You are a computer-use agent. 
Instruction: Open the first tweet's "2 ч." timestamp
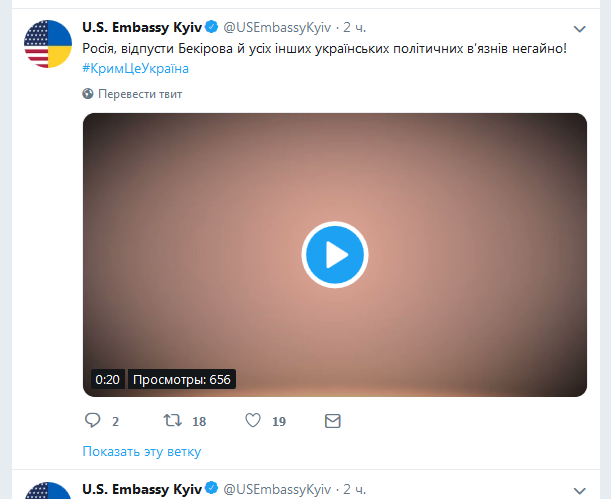click(354, 27)
